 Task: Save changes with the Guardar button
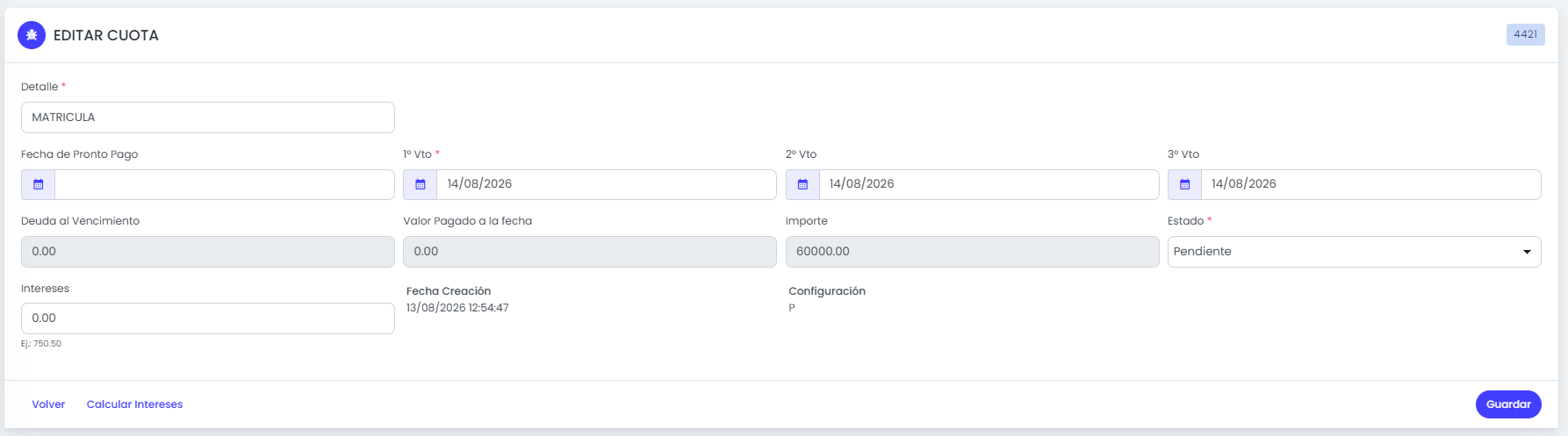click(1508, 404)
